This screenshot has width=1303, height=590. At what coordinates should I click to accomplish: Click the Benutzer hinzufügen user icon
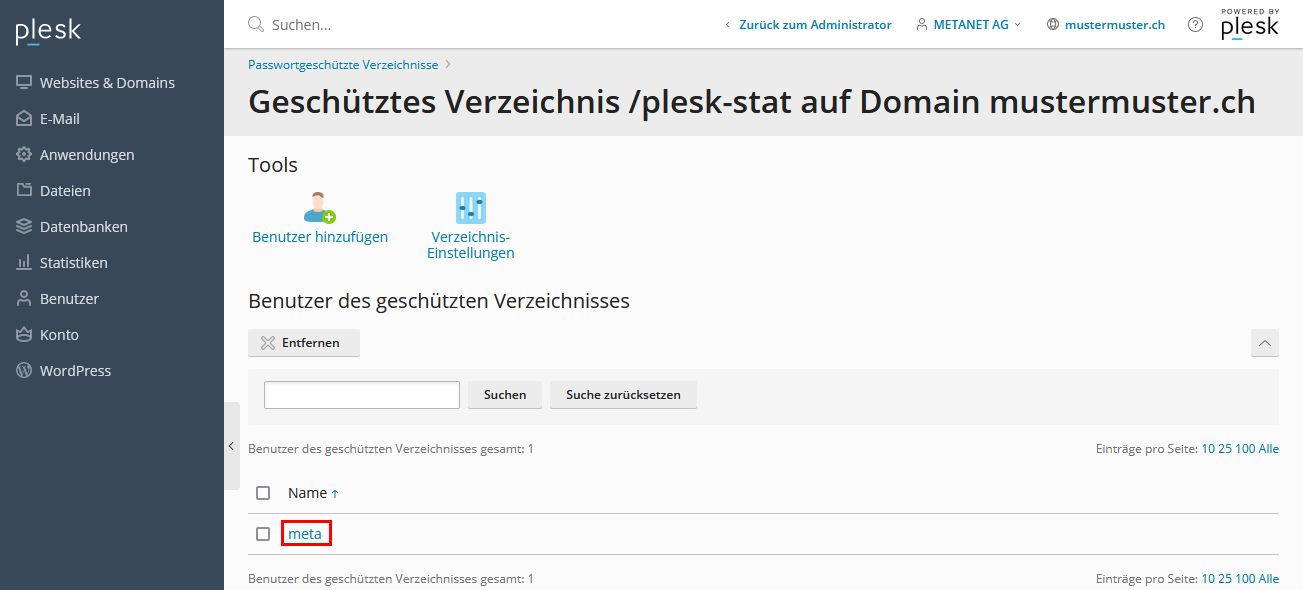[319, 207]
